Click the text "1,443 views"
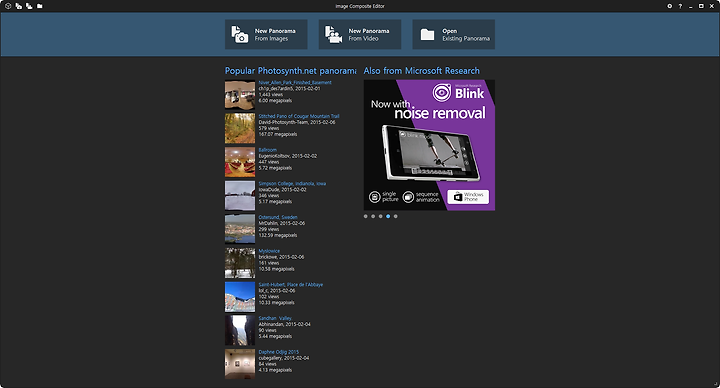 (270, 95)
